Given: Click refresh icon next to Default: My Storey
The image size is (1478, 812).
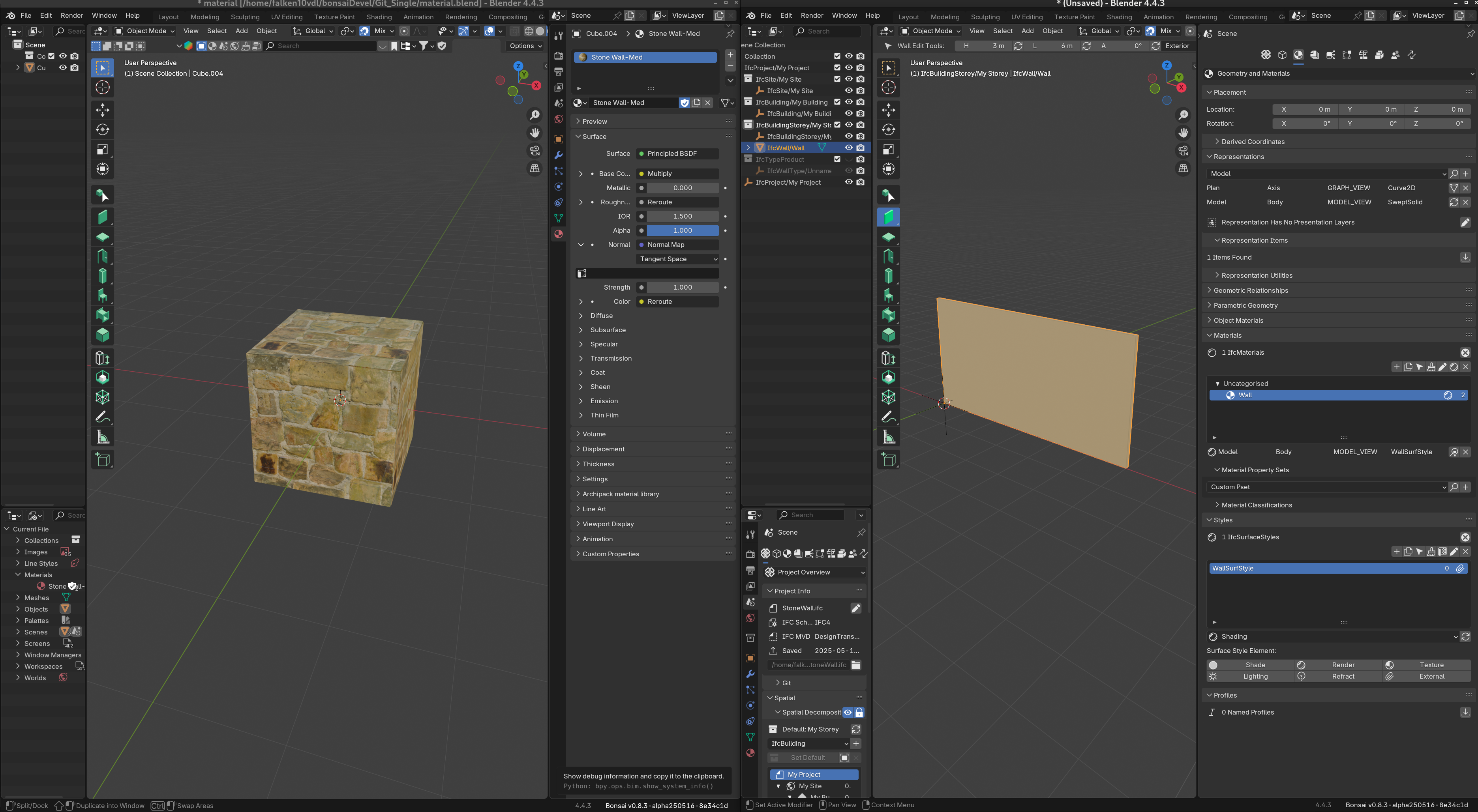Looking at the screenshot, I should (855, 730).
